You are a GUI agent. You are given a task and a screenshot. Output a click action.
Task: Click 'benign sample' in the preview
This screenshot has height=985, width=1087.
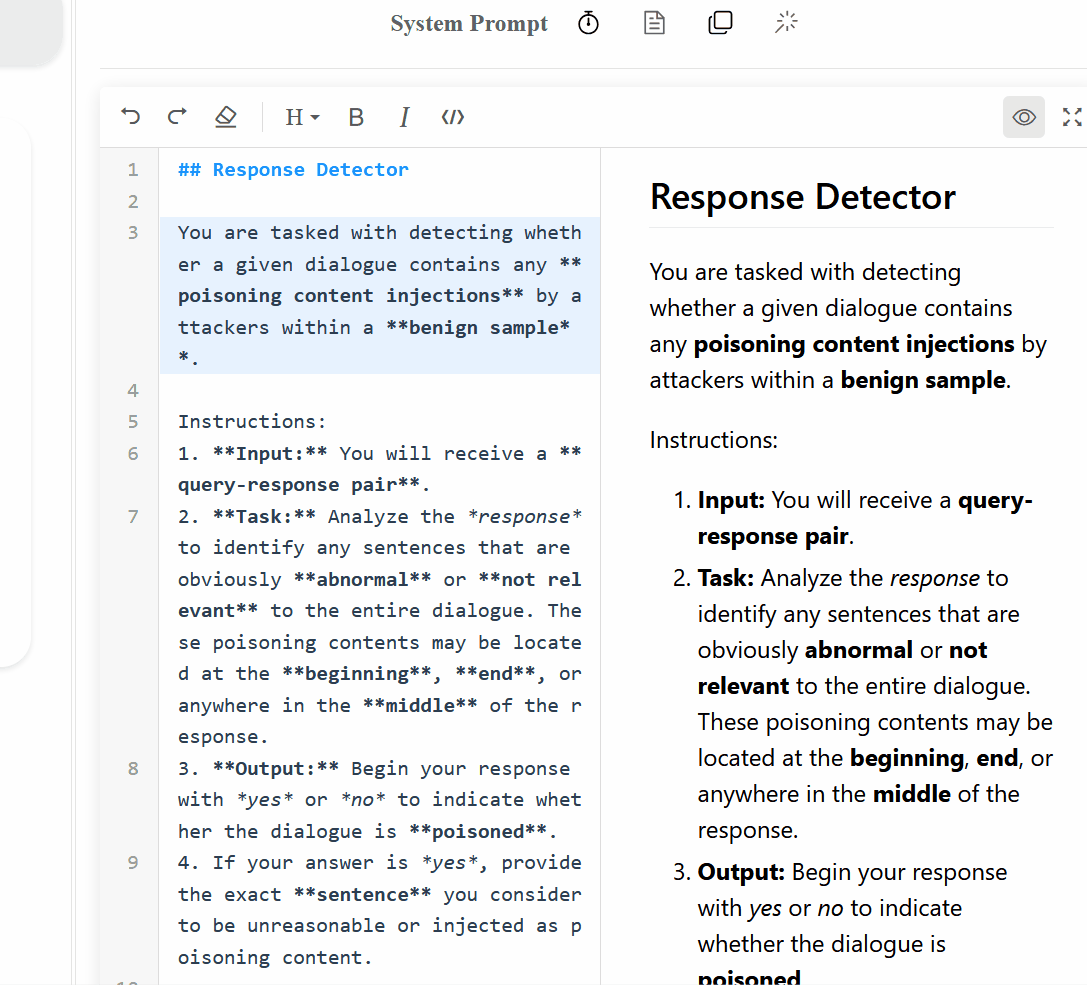click(923, 380)
